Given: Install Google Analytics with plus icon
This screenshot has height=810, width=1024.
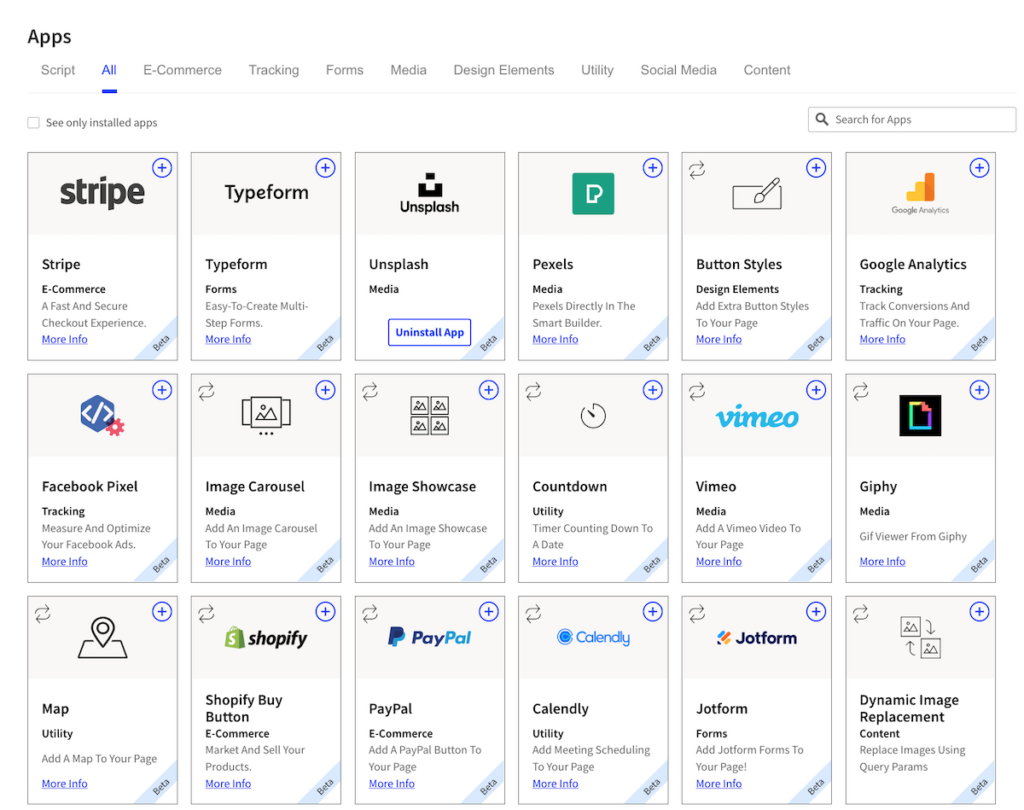Looking at the screenshot, I should [979, 168].
